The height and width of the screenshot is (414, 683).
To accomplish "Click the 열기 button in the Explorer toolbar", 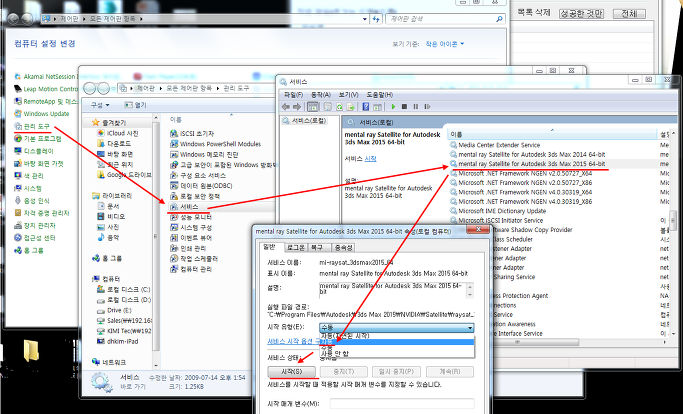I will (x=135, y=105).
